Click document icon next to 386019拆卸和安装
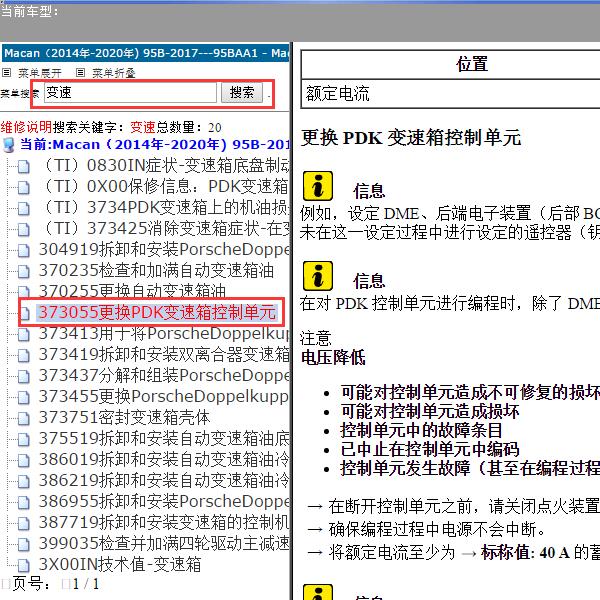The height and width of the screenshot is (600, 600). click(x=24, y=461)
